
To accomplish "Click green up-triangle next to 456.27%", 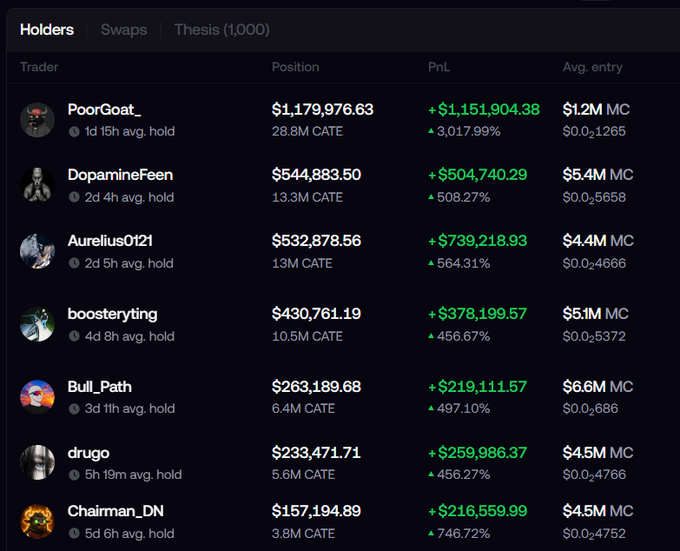I will pos(431,474).
